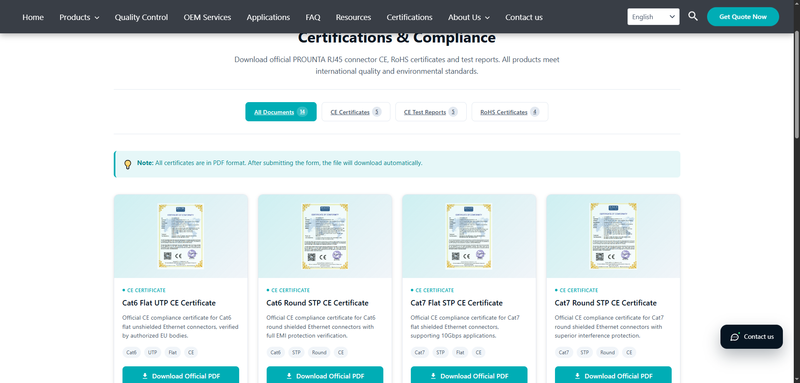Open Cat6 Flat UTP certificate thumbnail
Viewport: 800px width, 383px height.
pyautogui.click(x=181, y=236)
